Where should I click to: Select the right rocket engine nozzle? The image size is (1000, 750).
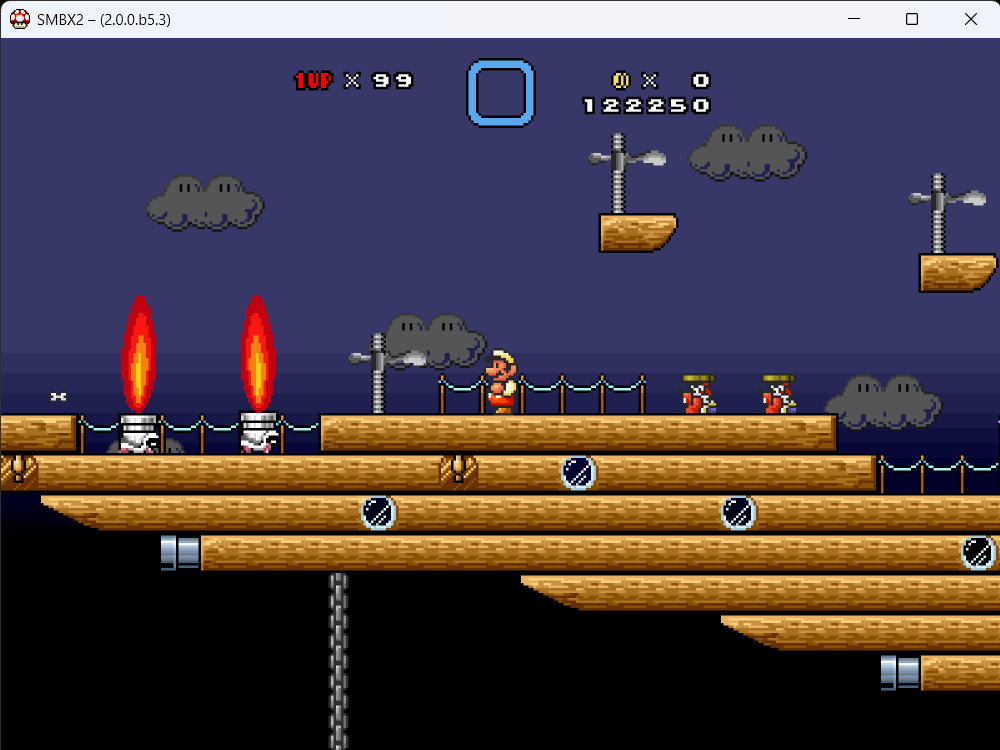point(257,430)
